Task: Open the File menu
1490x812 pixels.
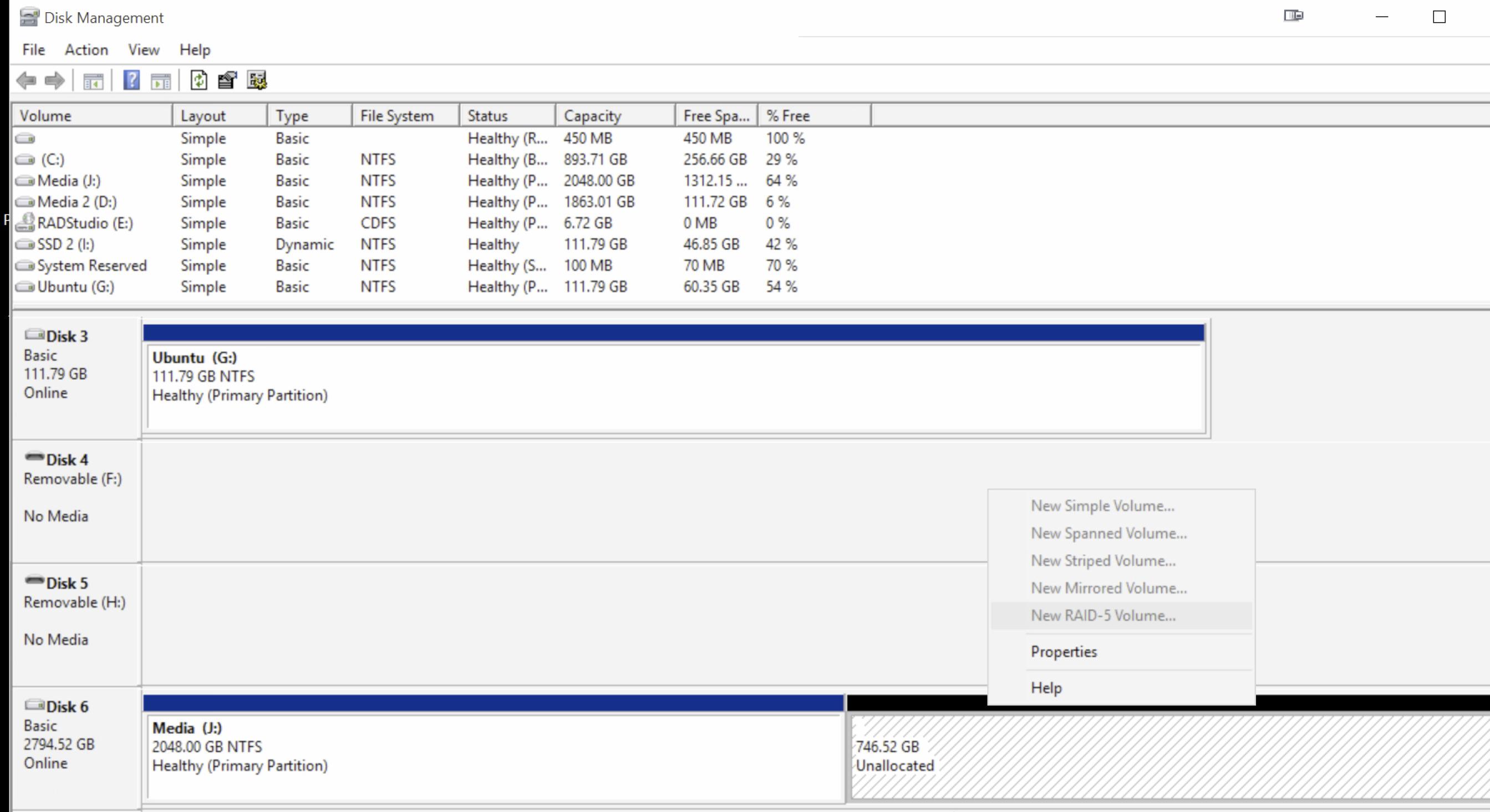Action: pyautogui.click(x=33, y=50)
